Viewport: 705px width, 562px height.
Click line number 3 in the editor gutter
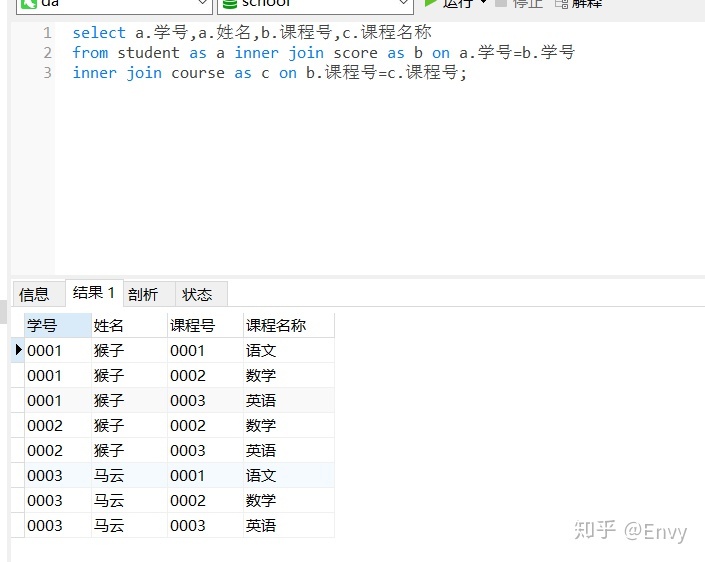pos(47,72)
